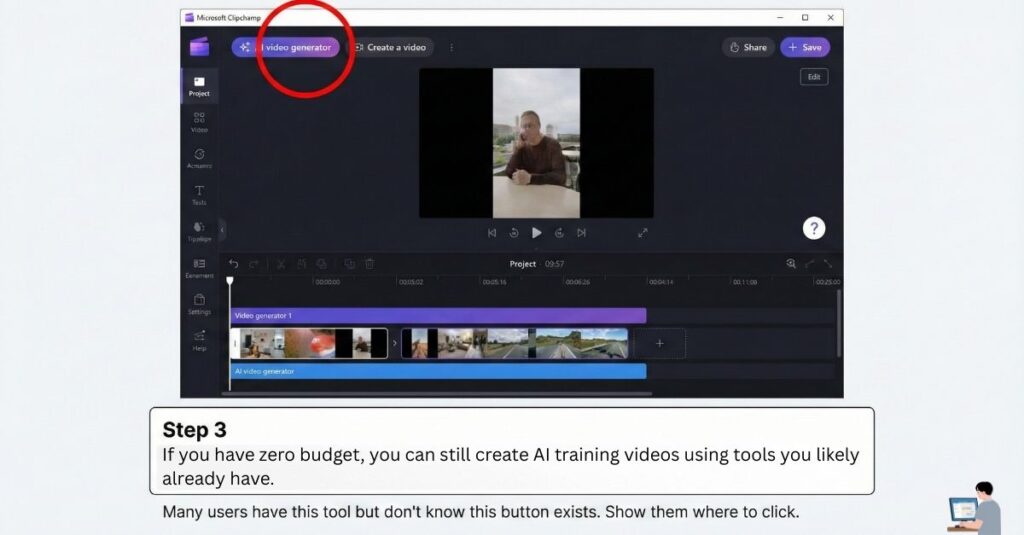Open Settings in the sidebar
The height and width of the screenshot is (535, 1024).
coord(199,304)
